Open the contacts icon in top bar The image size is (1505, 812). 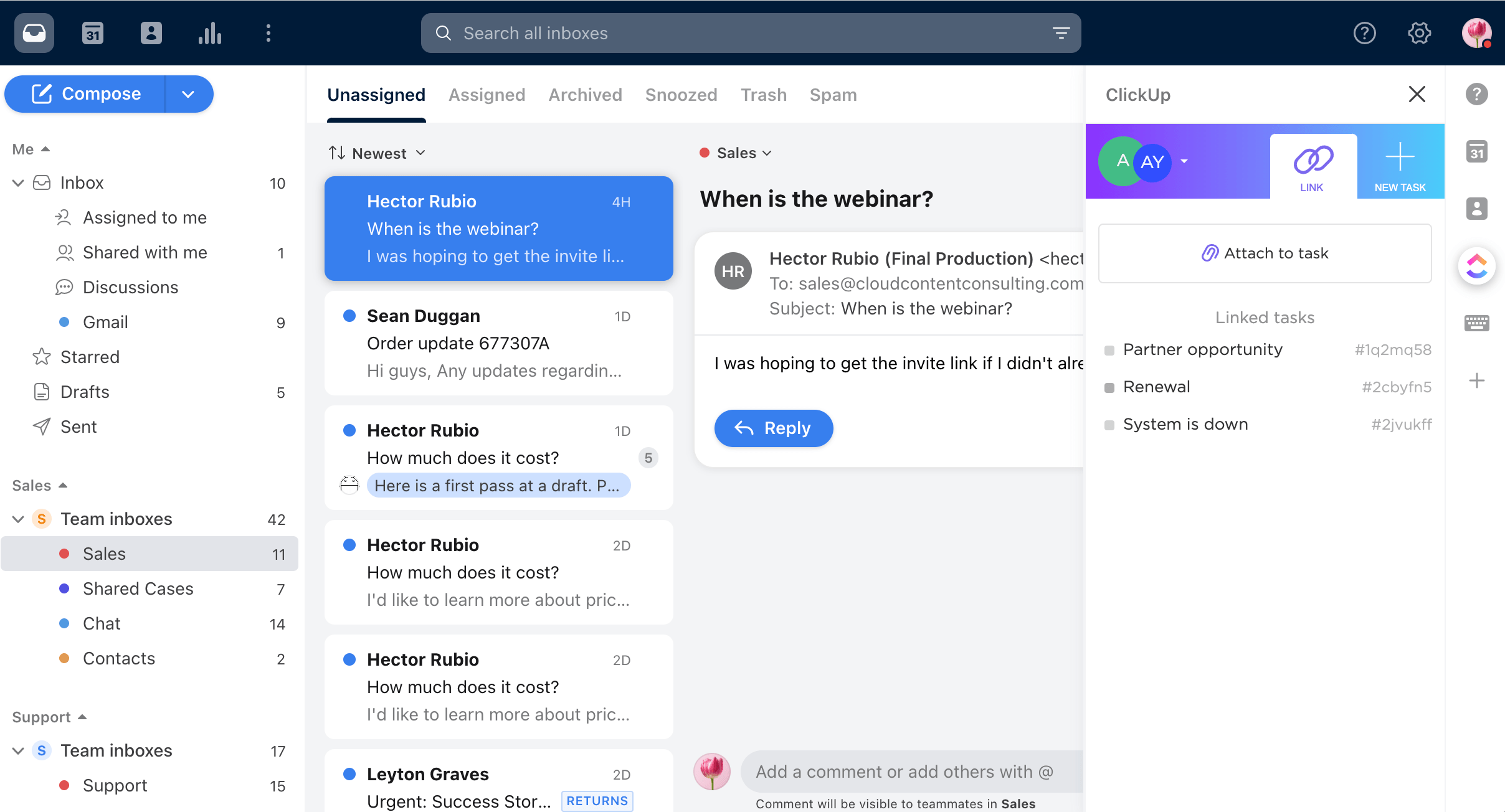tap(151, 33)
